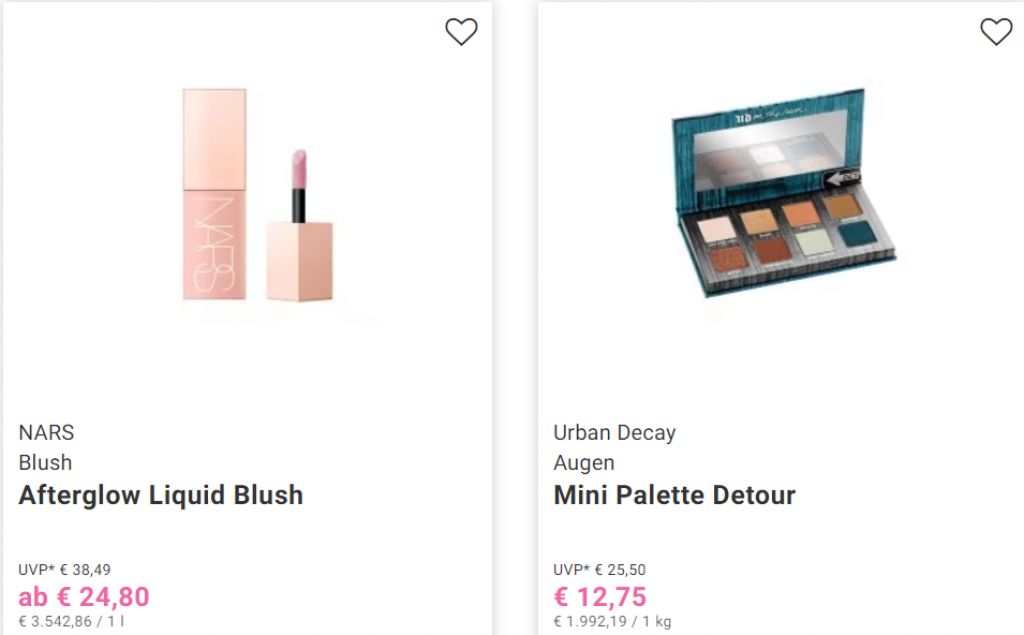This screenshot has width=1024, height=635.
Task: Click the € 3.542,86 / 1 l unit price
Action: [71, 621]
